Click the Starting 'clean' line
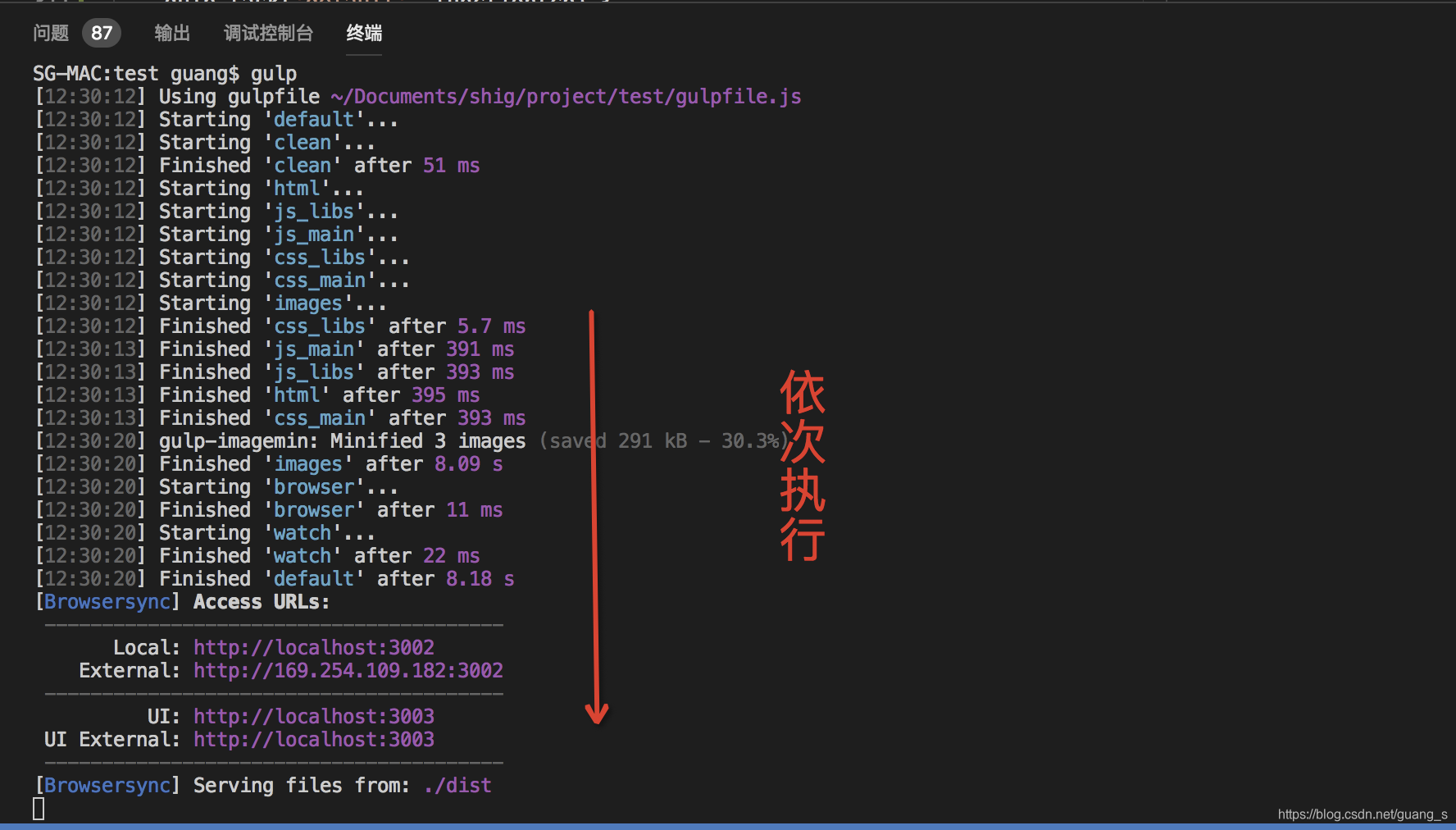The height and width of the screenshot is (830, 1456). [205, 143]
